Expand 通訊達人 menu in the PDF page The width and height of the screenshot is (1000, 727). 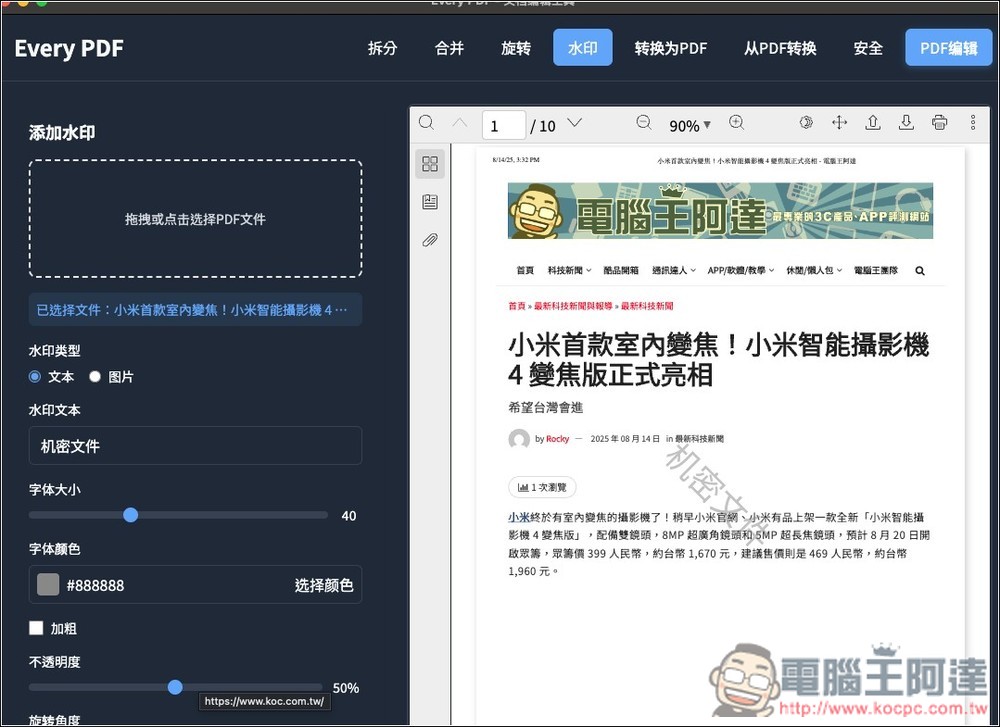674,270
